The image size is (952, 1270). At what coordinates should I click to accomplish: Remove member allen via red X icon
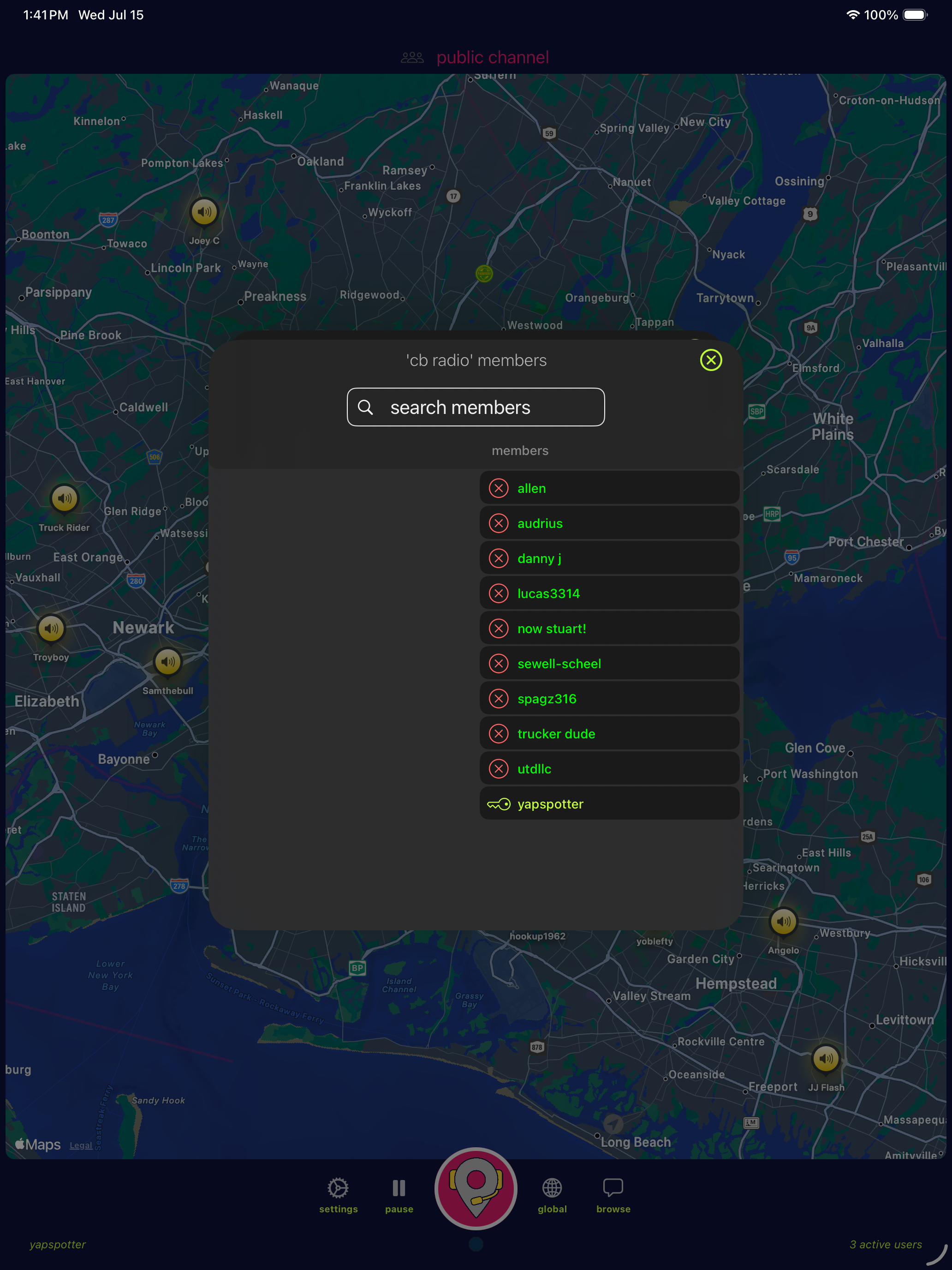point(498,488)
